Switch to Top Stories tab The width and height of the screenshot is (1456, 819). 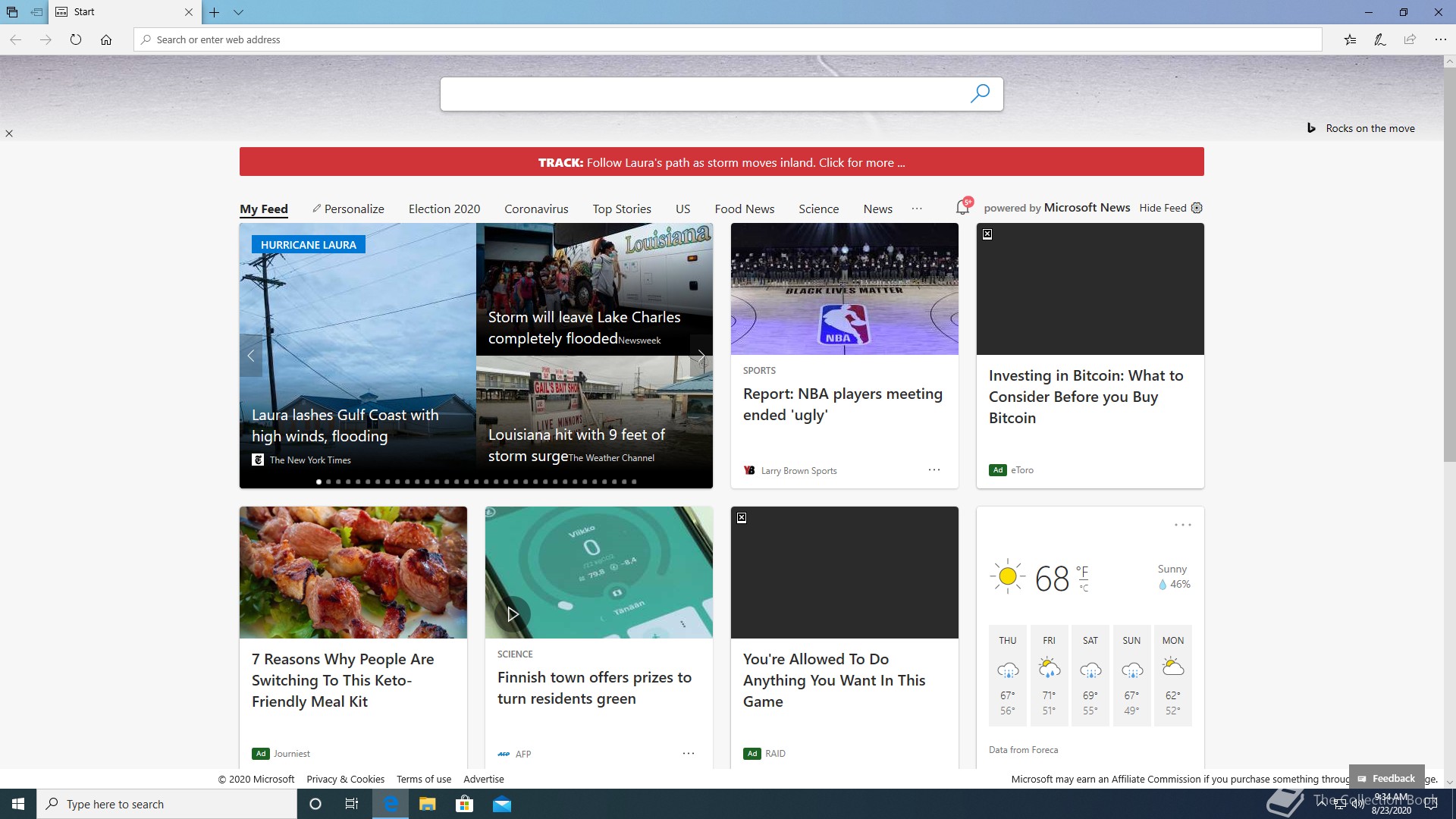[622, 209]
